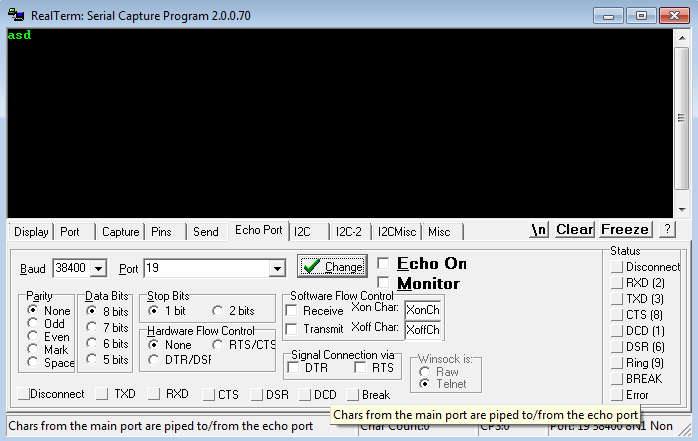Select Space parity
The image size is (698, 441).
pos(32,362)
